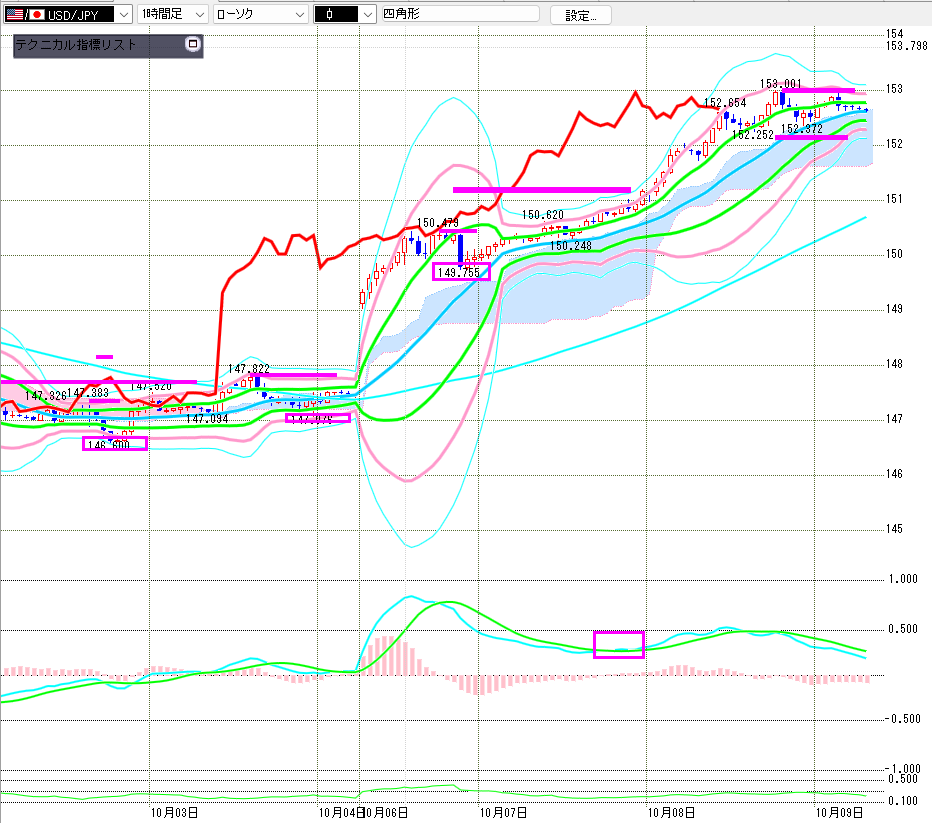Expand the 1時間足 timeframe dropdown
The image size is (932, 823).
click(198, 15)
